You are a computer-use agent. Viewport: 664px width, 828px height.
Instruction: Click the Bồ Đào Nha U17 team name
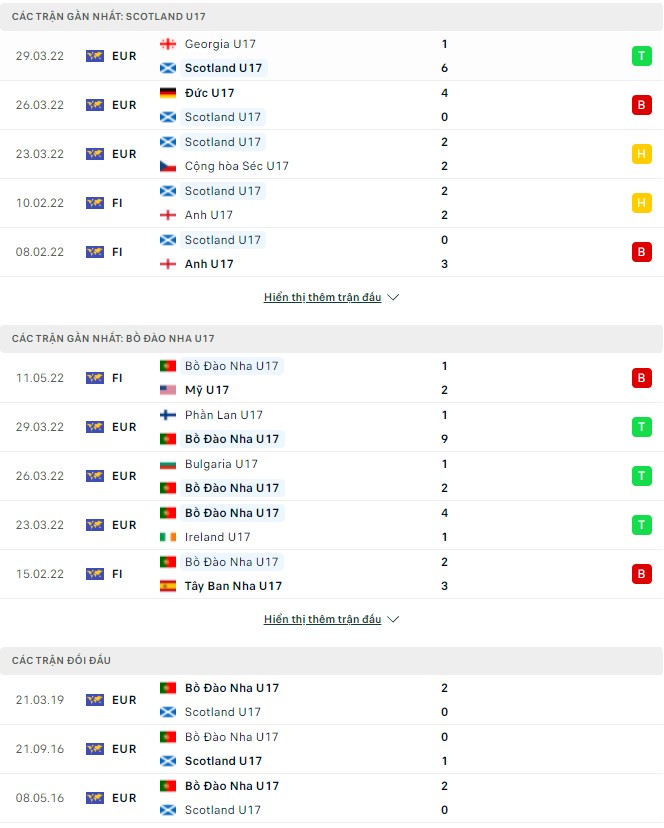coord(235,438)
